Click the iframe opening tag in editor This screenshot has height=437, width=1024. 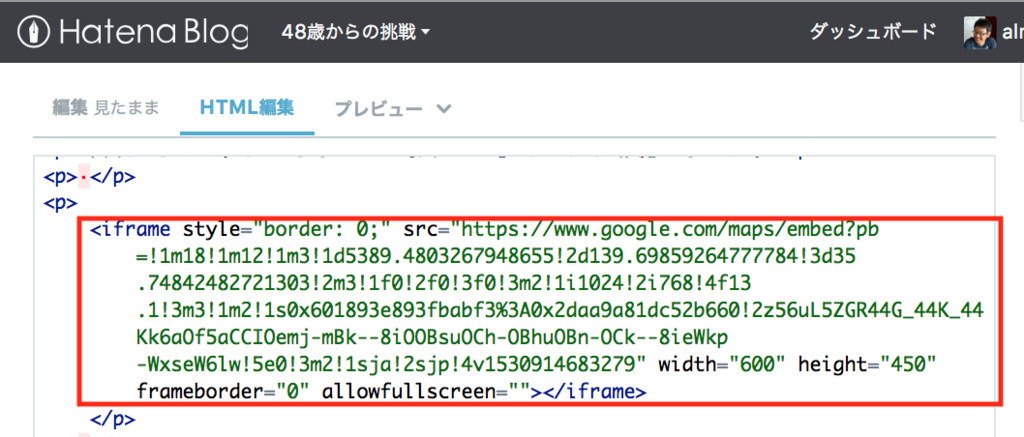click(x=130, y=229)
